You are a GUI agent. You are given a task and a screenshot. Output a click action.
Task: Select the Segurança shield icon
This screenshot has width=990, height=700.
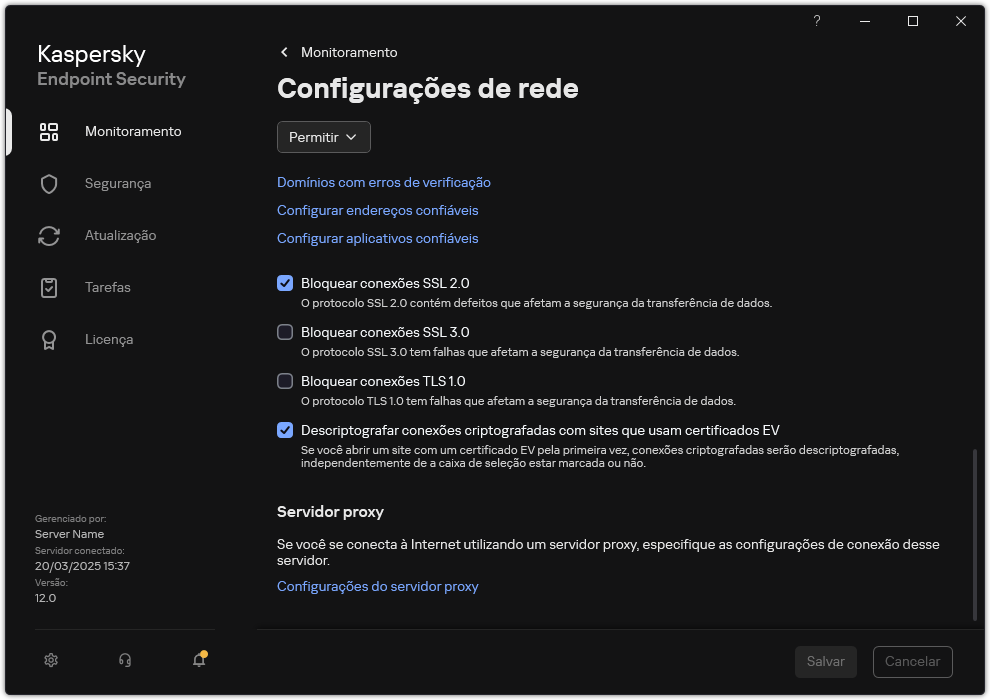pyautogui.click(x=49, y=183)
